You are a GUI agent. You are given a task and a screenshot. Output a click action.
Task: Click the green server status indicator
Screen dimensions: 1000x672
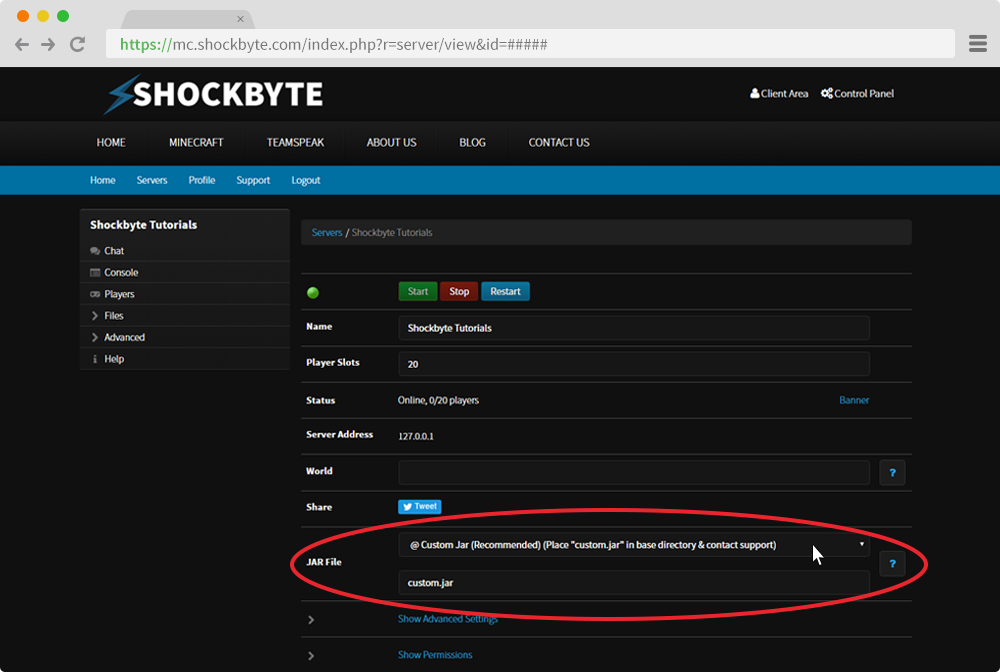pyautogui.click(x=312, y=293)
